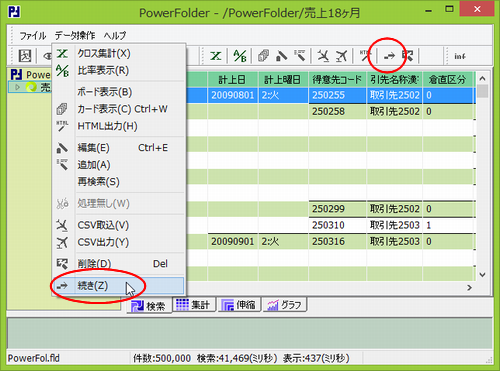This screenshot has width=500, height=371.
Task: Click the edit pencil toolbar icon
Action: click(x=281, y=56)
